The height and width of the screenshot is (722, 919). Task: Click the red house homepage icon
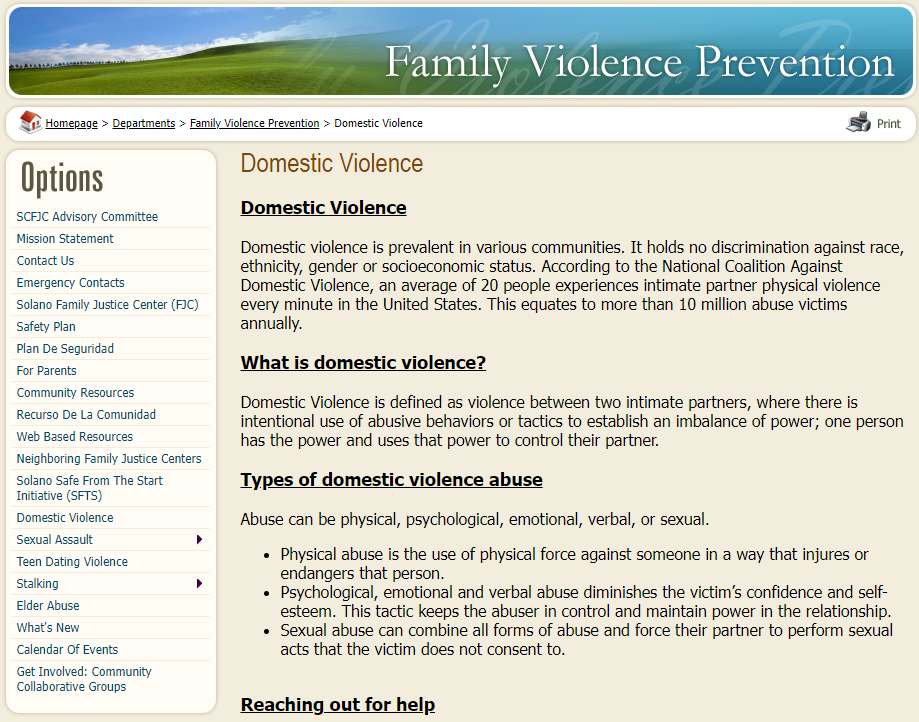[30, 122]
